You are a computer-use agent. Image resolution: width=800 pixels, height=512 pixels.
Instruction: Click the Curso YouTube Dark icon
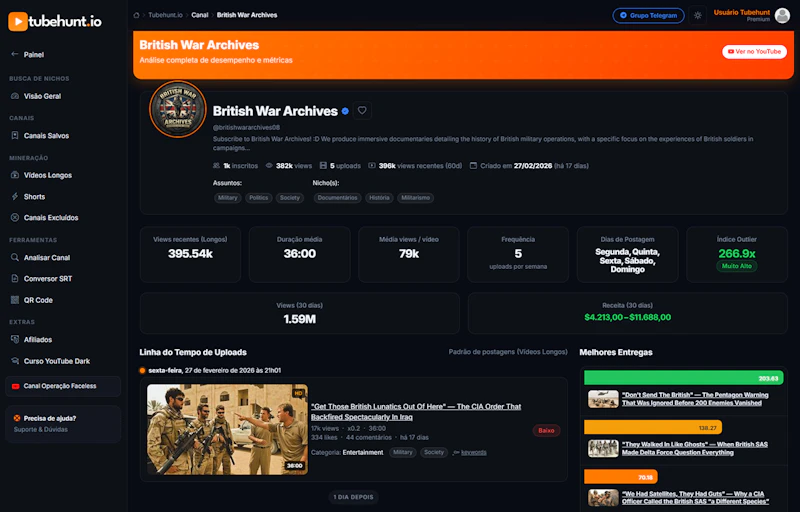15,361
